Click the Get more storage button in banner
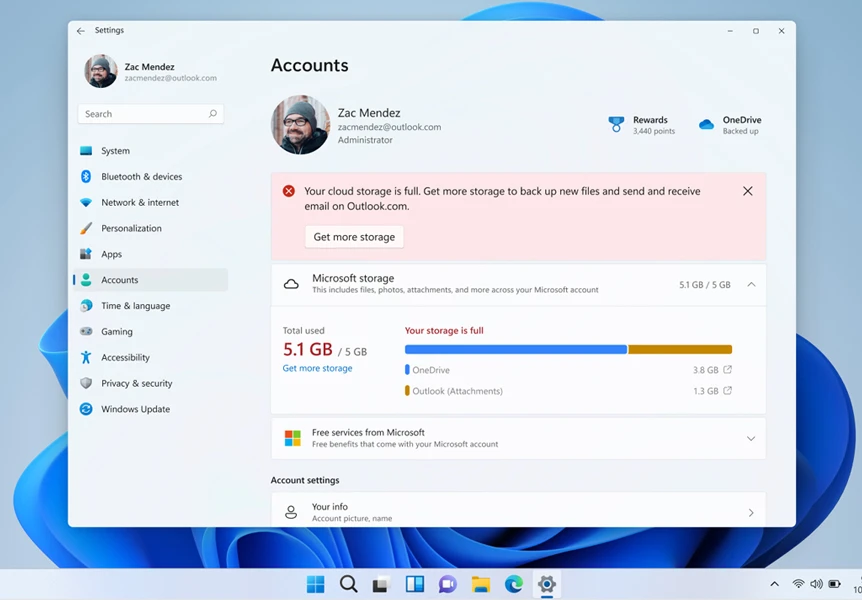This screenshot has width=862, height=600. pos(354,237)
